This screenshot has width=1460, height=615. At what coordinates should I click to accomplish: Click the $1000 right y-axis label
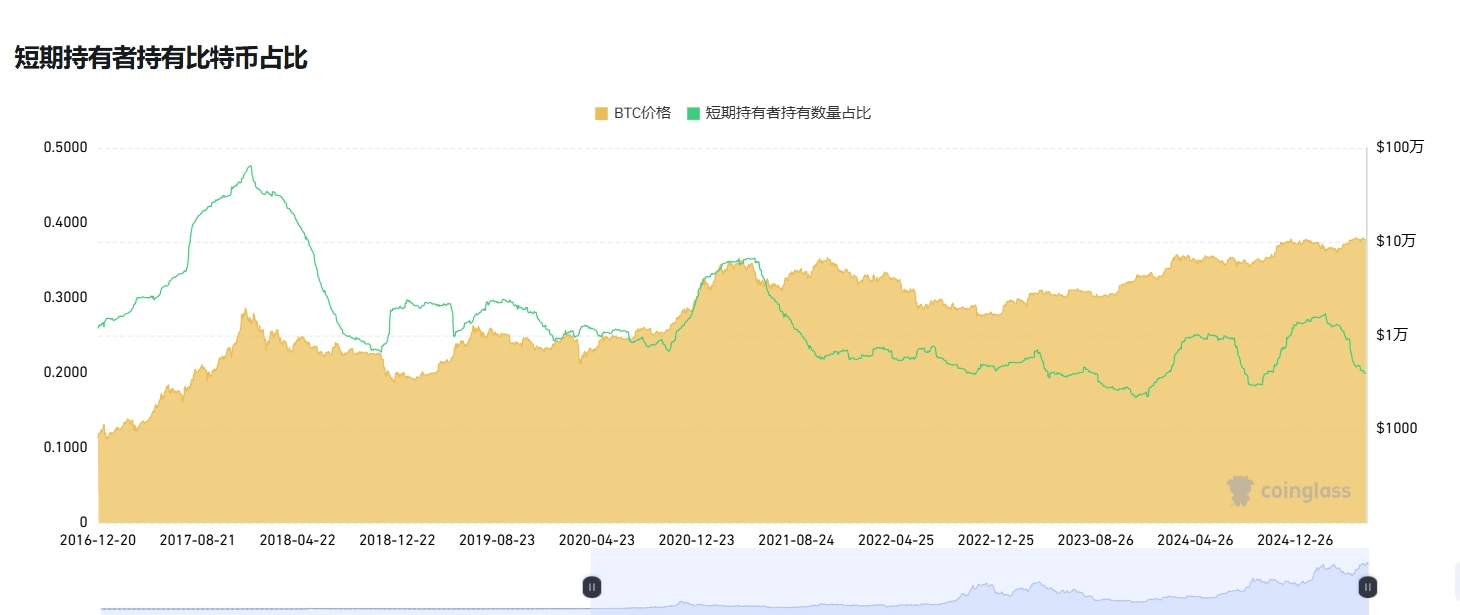tap(1397, 428)
